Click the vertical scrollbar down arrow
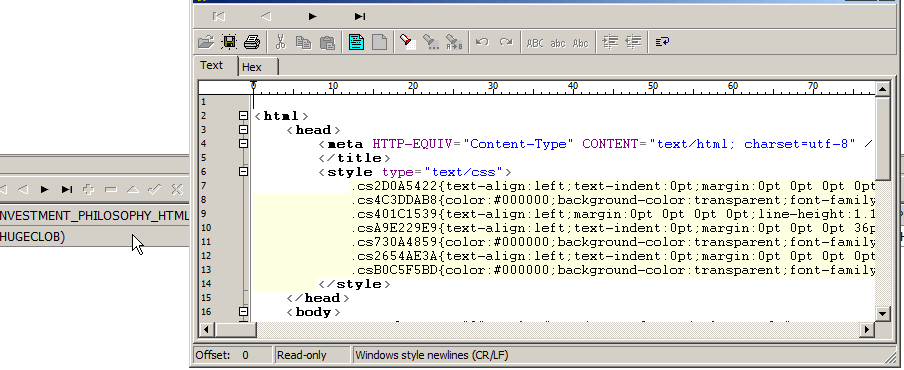This screenshot has width=904, height=370. (x=883, y=314)
